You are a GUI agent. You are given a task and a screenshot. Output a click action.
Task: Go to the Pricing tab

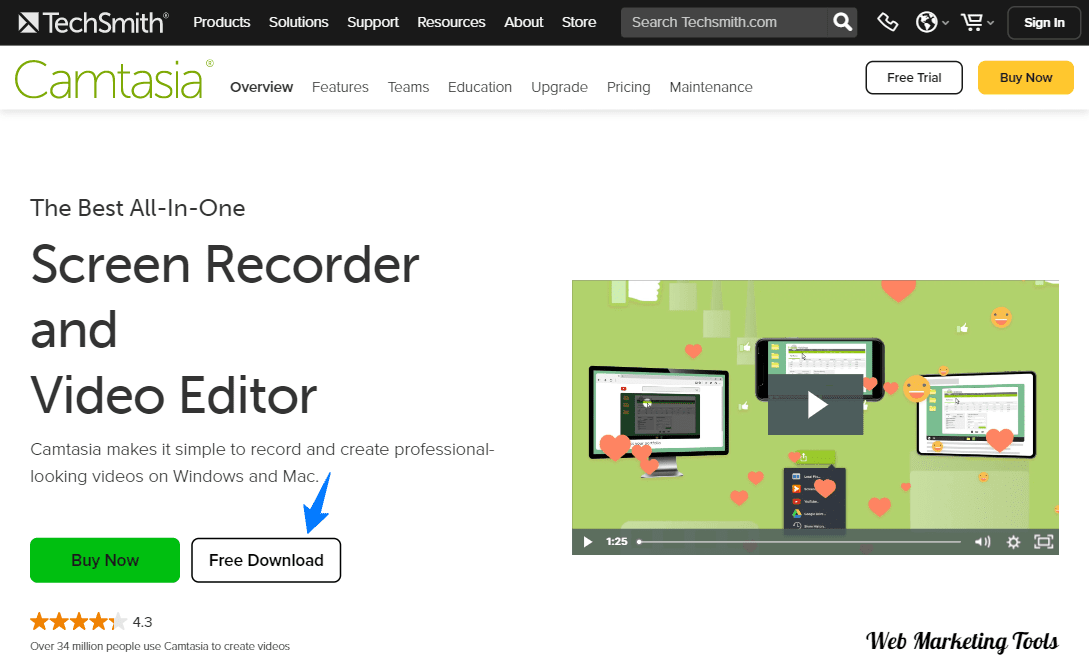(x=629, y=87)
